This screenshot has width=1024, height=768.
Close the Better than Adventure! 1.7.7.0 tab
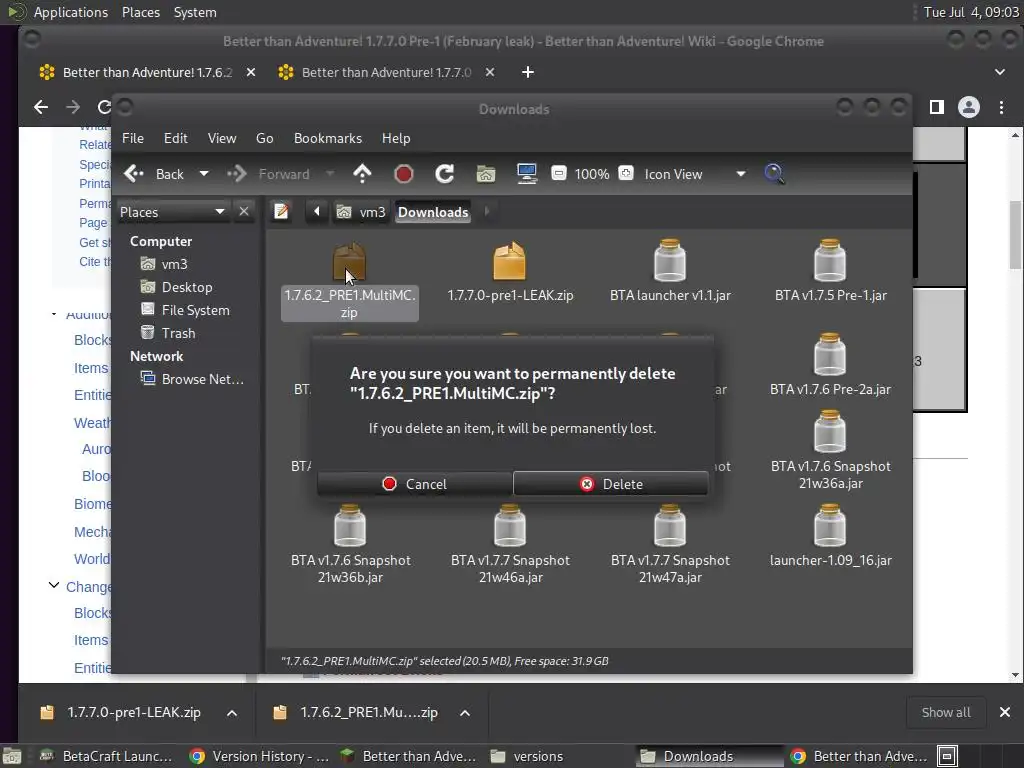click(490, 72)
